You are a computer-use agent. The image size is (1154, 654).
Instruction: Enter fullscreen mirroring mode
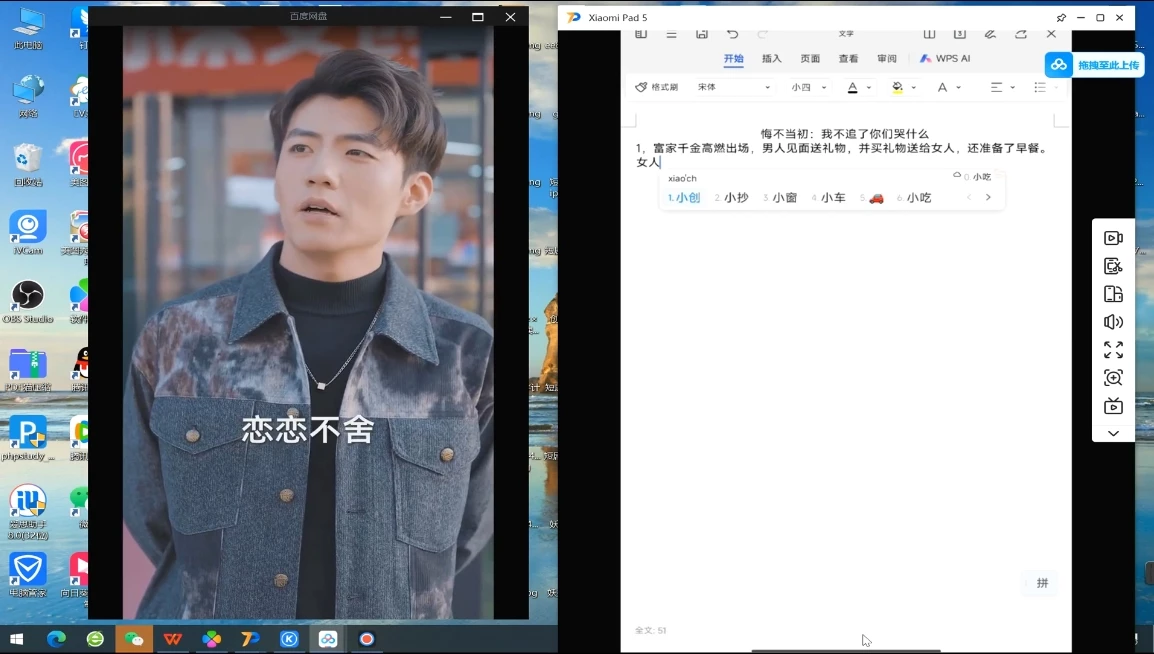[1113, 349]
